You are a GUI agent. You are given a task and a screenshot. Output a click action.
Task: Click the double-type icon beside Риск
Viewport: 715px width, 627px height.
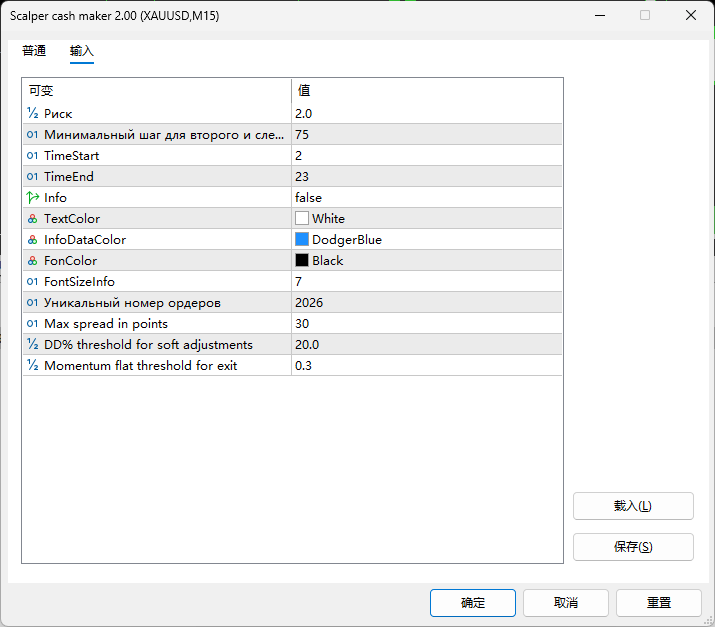[x=33, y=114]
